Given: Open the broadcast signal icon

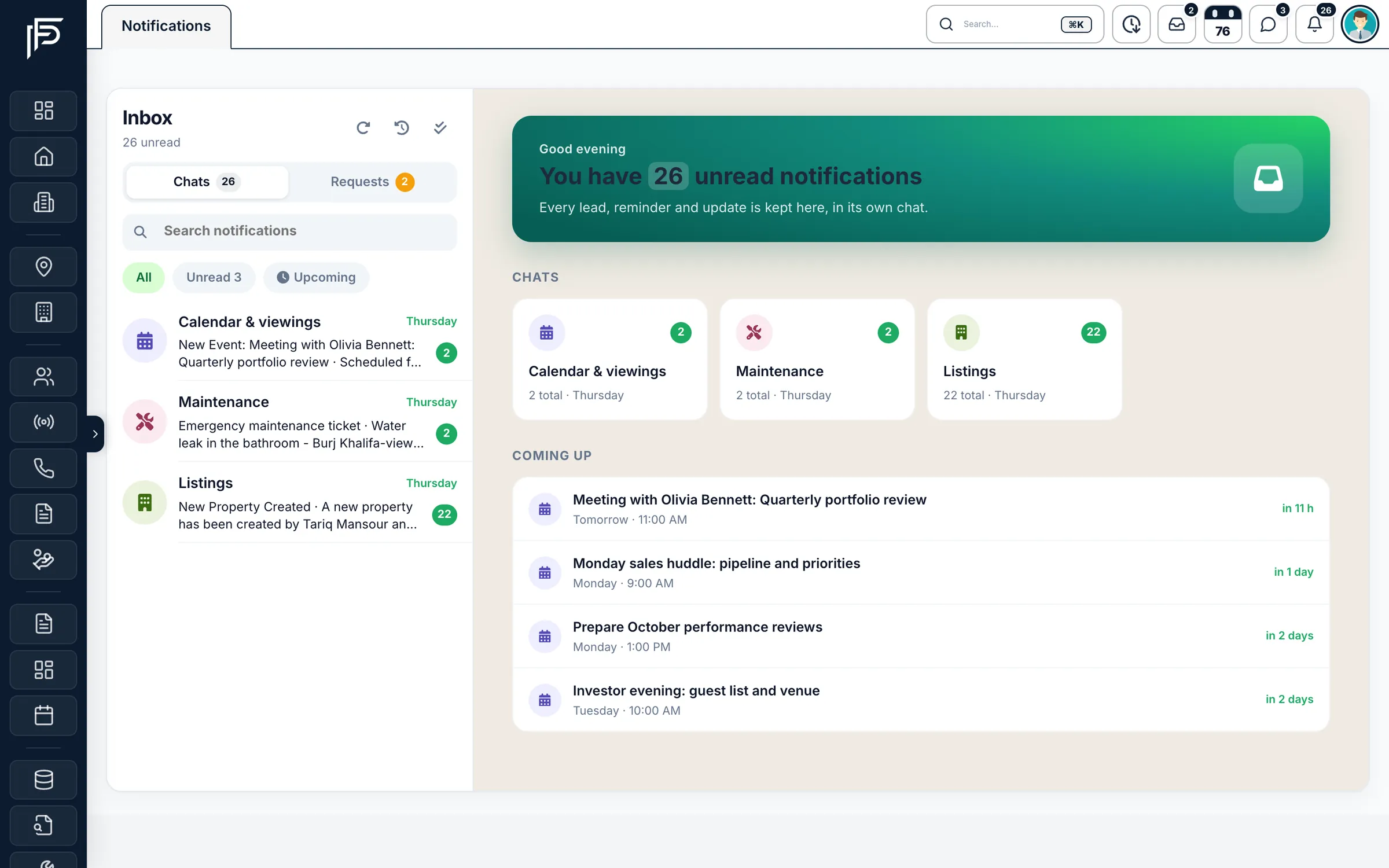Looking at the screenshot, I should point(43,422).
